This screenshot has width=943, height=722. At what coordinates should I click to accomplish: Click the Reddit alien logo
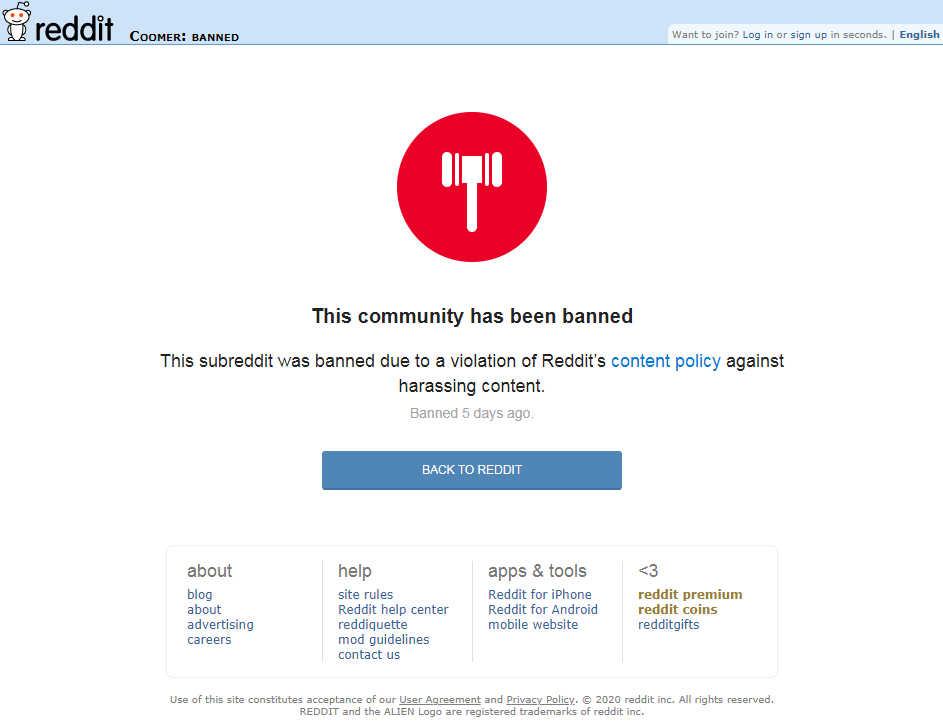click(x=16, y=22)
